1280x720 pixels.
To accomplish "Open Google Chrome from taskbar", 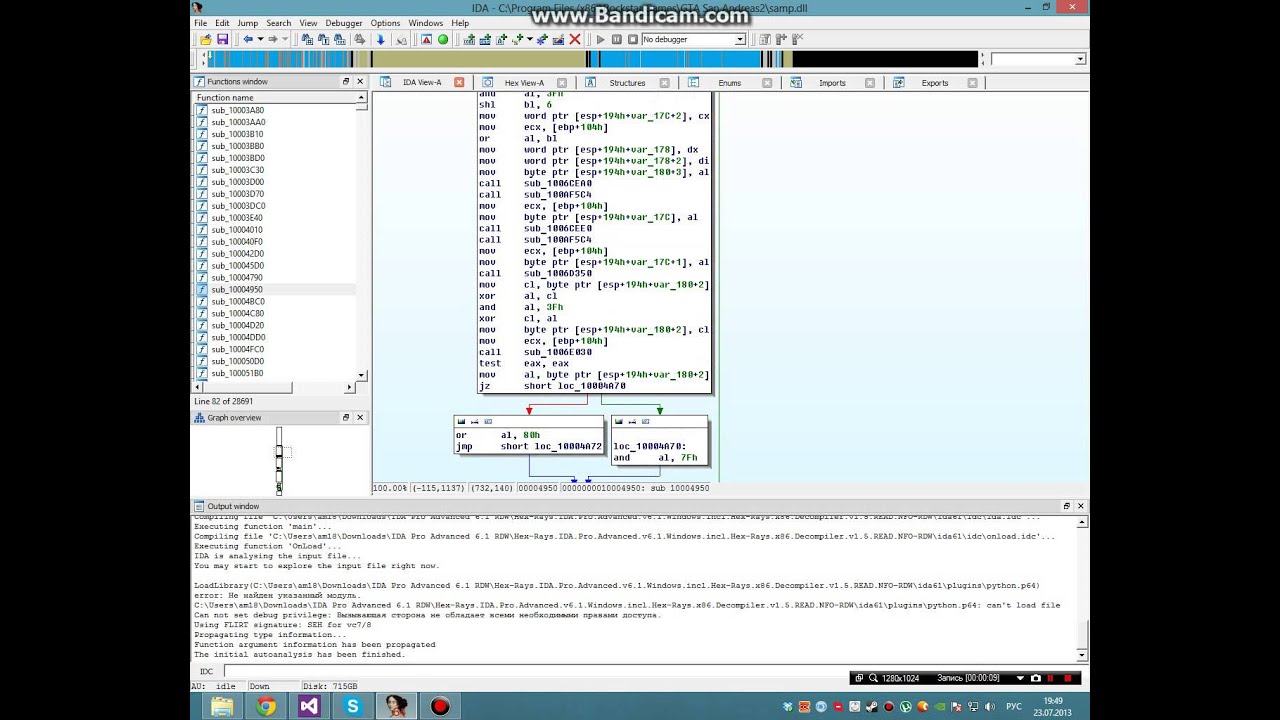I will (x=266, y=706).
